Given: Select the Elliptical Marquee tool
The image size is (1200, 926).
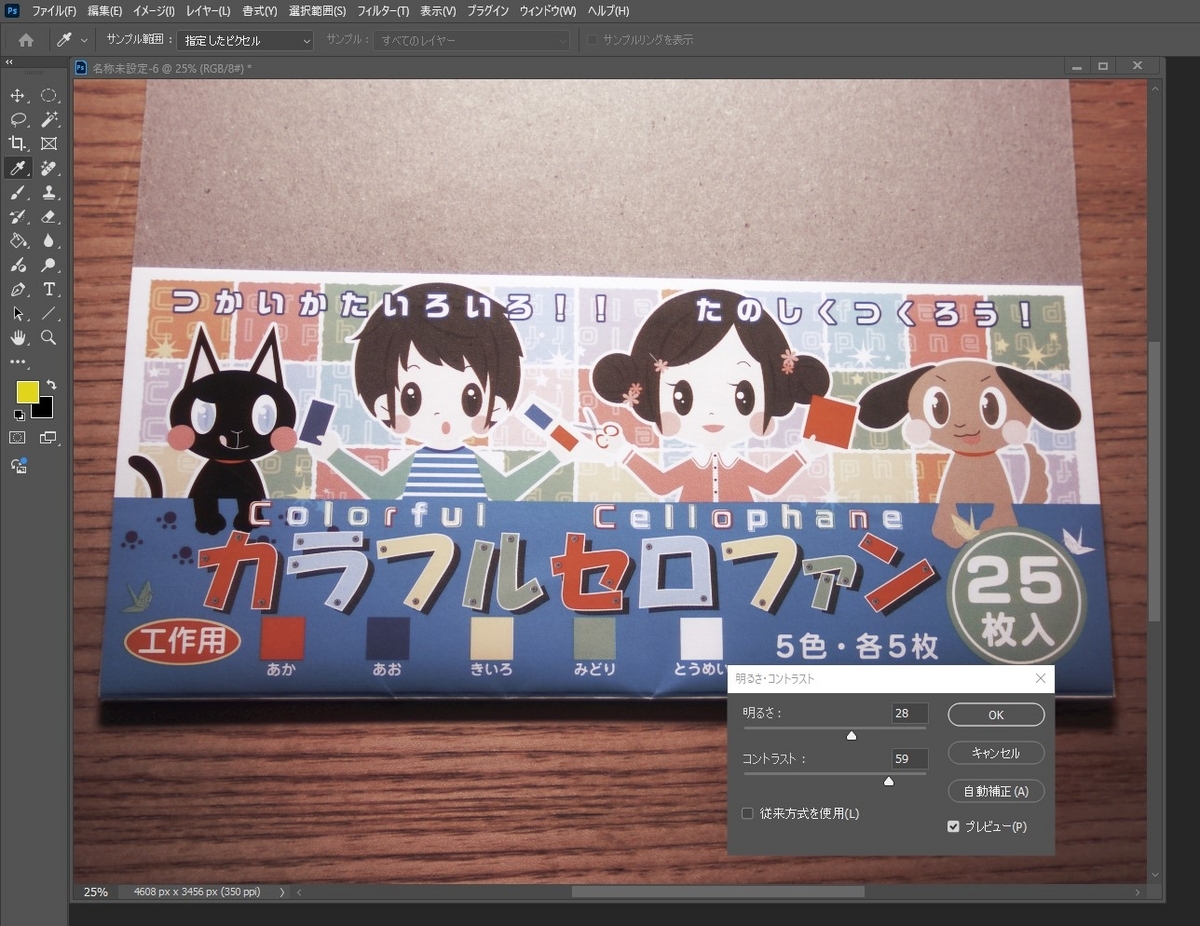Looking at the screenshot, I should click(x=49, y=96).
